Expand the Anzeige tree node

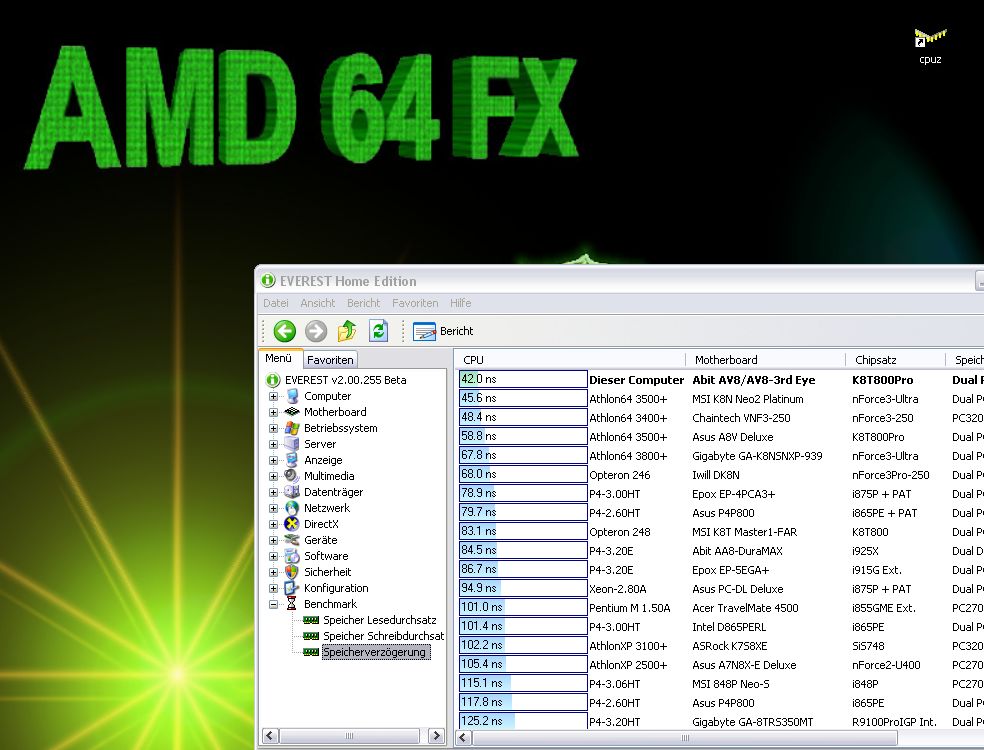274,461
